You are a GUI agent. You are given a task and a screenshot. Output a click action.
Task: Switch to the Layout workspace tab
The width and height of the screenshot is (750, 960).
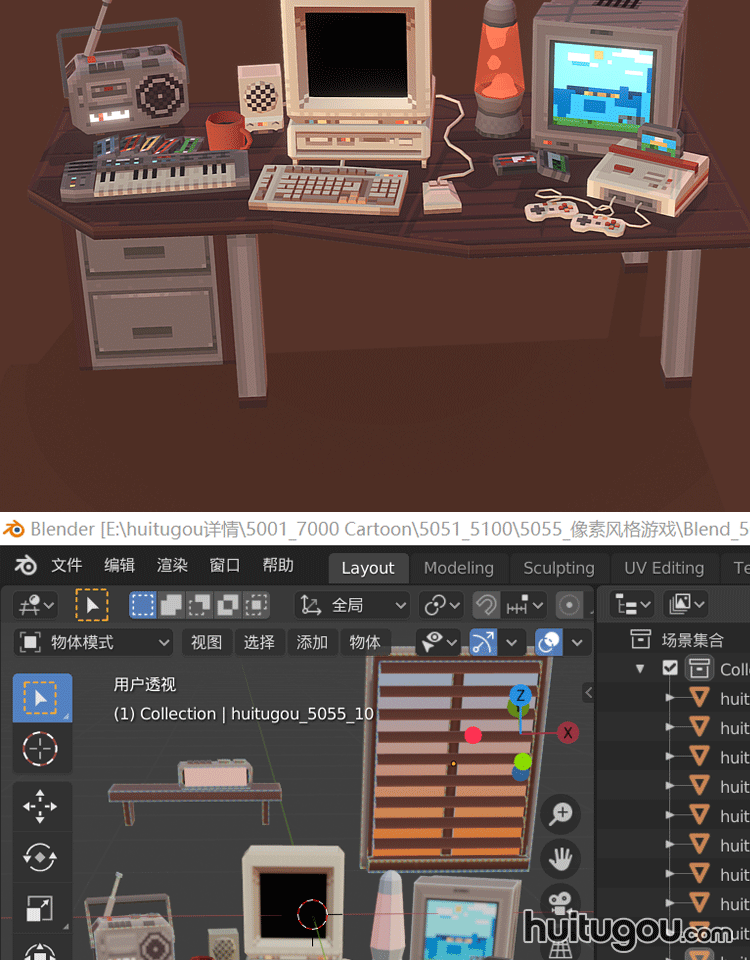point(368,568)
